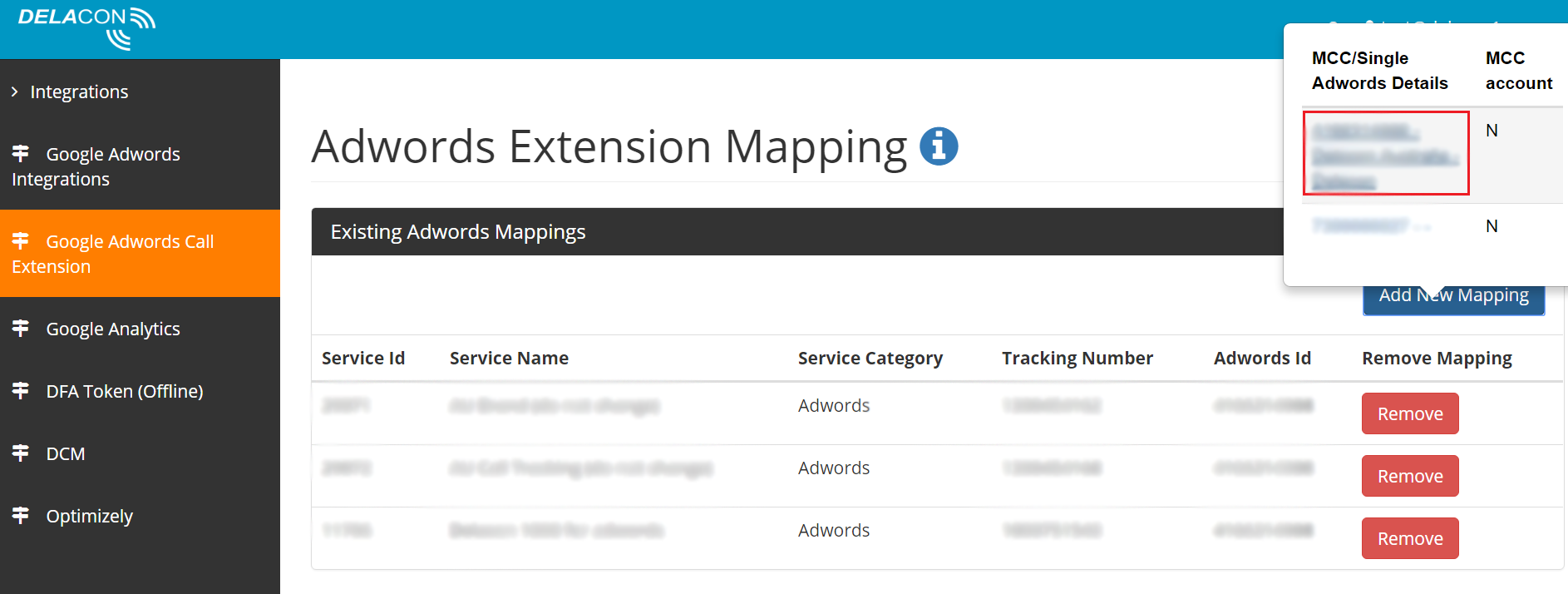Select Google Adwords Call Extension menu item
Image resolution: width=1568 pixels, height=594 pixels.
[x=140, y=254]
